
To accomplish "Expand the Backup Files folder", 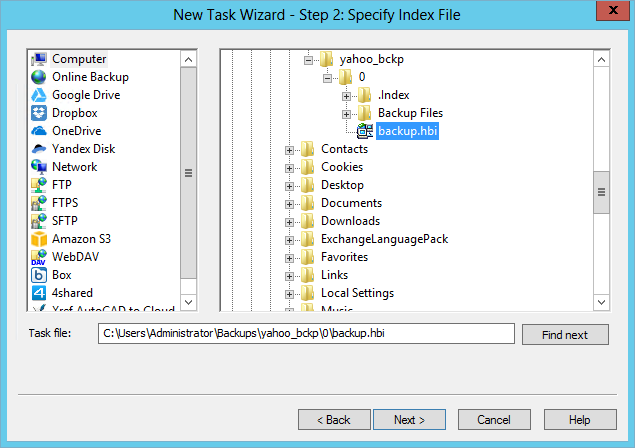I will pos(346,114).
